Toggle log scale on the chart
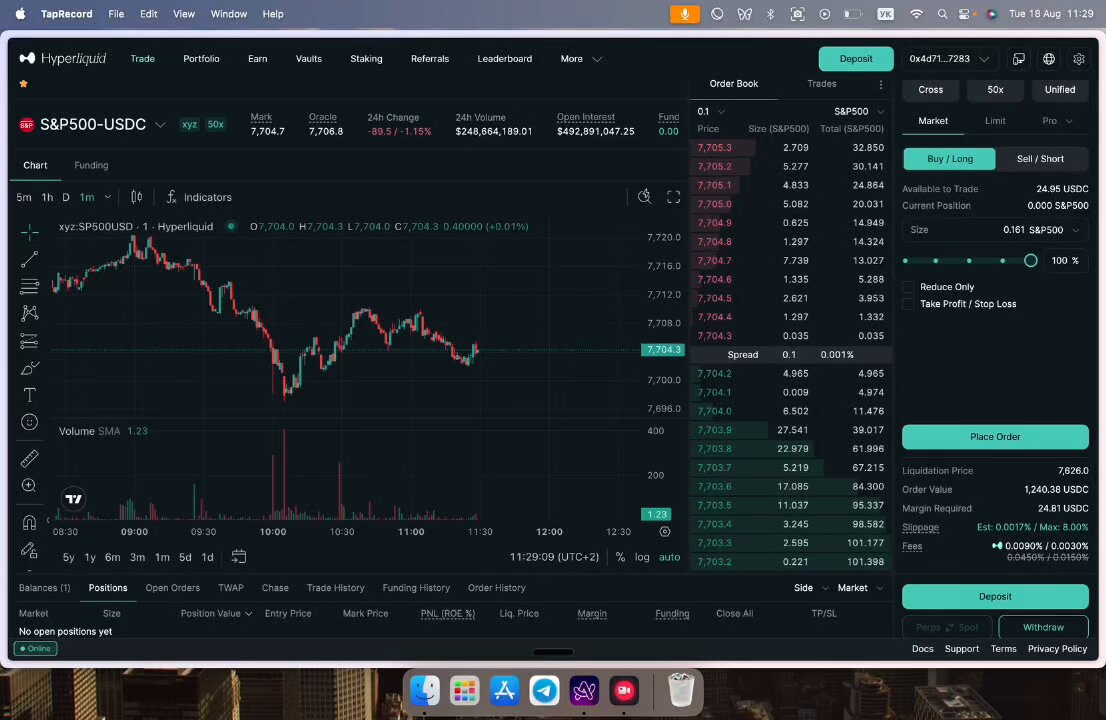The height and width of the screenshot is (720, 1106). [642, 557]
